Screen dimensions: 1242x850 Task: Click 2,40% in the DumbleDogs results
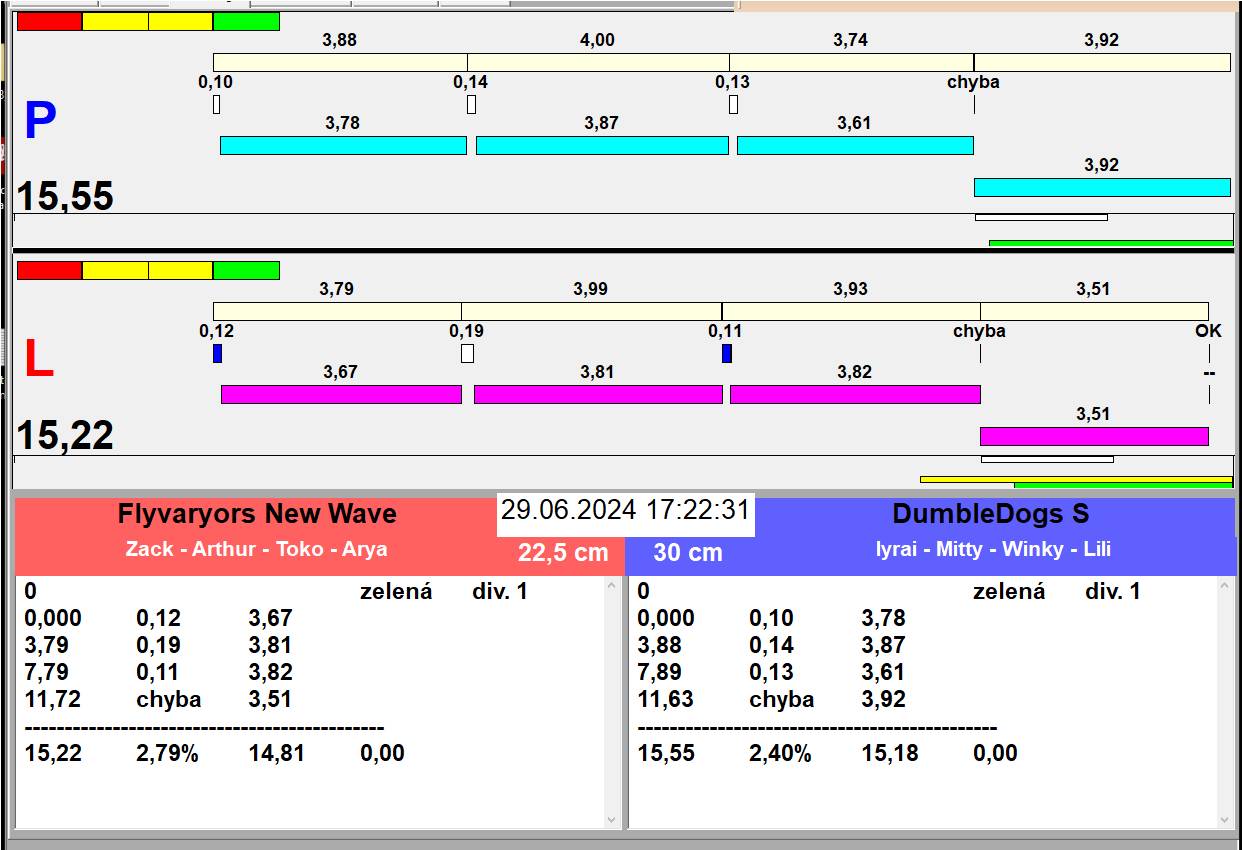(x=780, y=753)
